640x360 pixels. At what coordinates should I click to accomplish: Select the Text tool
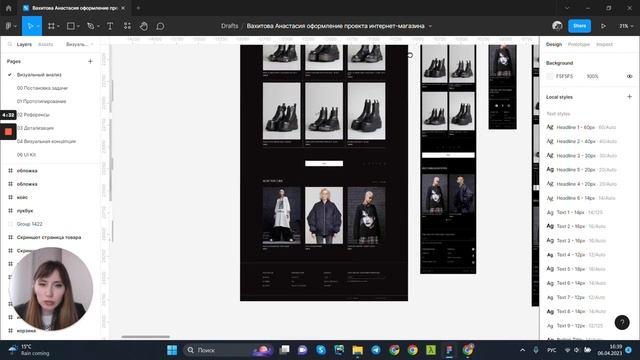(110, 26)
